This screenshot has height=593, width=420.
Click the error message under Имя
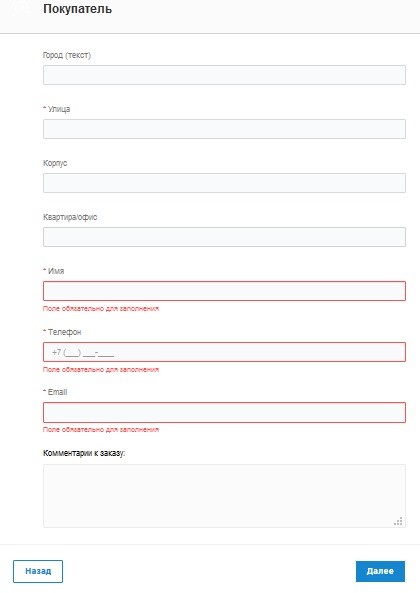[101, 309]
